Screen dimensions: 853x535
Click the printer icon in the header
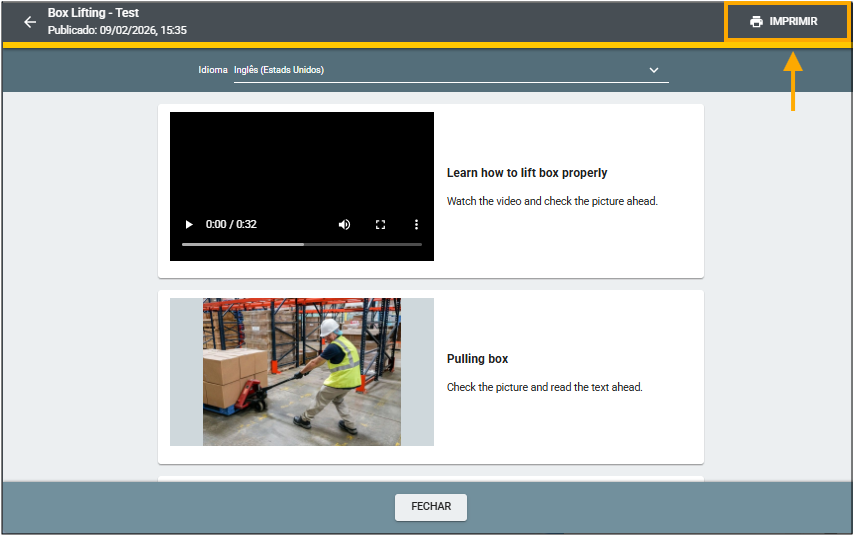756,21
